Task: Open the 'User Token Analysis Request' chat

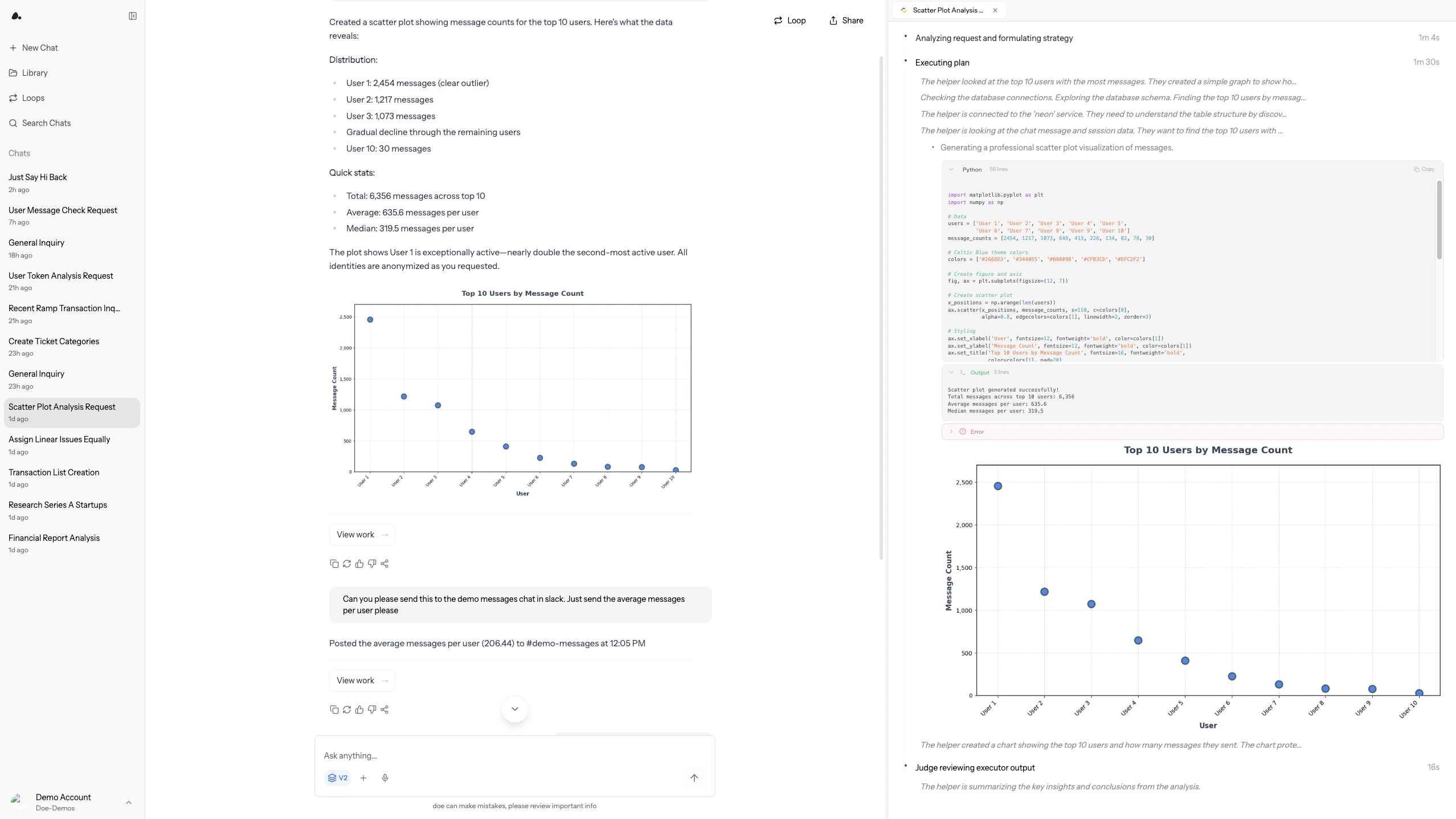Action: (x=72, y=282)
